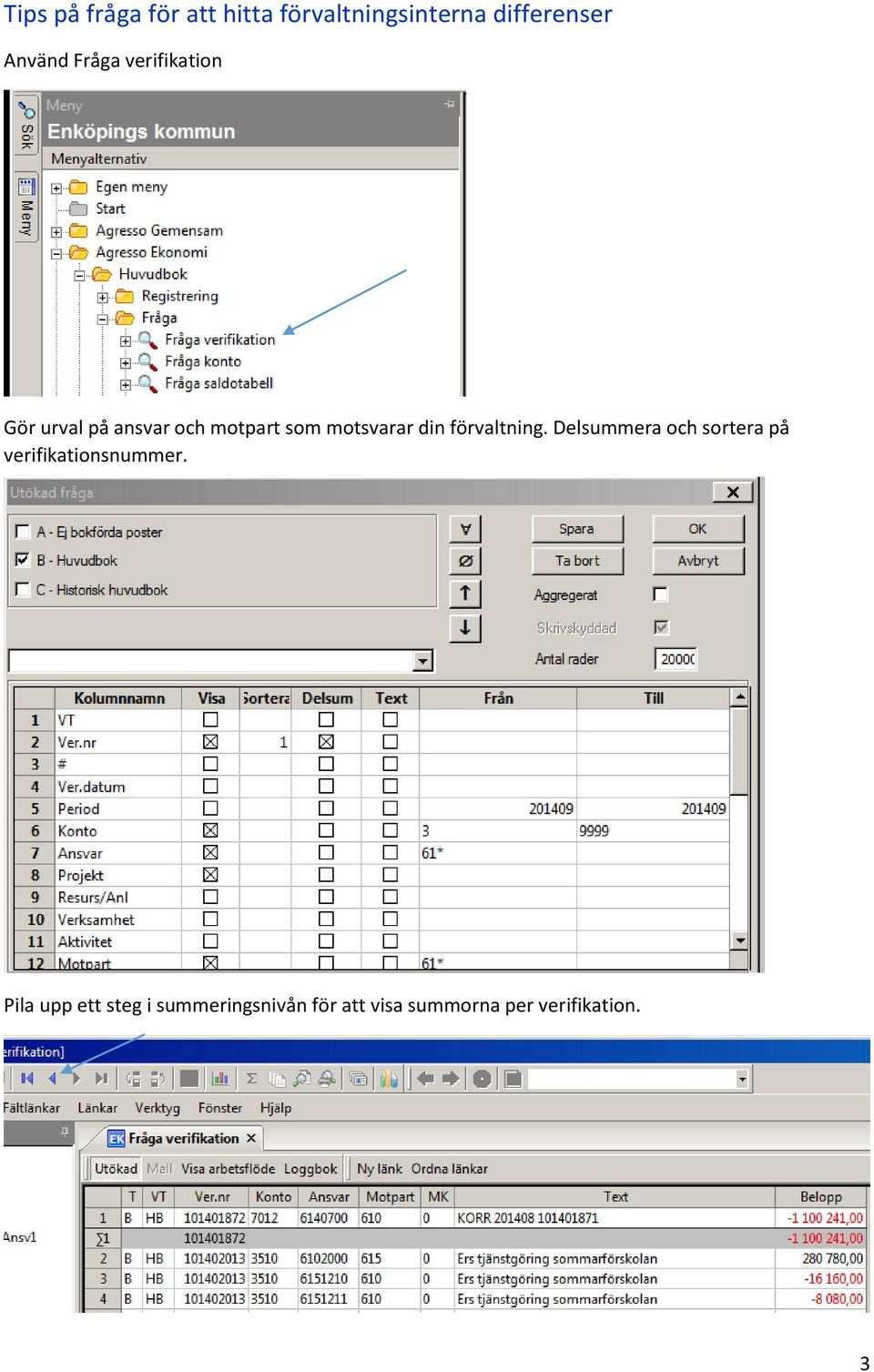Toggle Visa checkbox for Ansvar row

210,853
